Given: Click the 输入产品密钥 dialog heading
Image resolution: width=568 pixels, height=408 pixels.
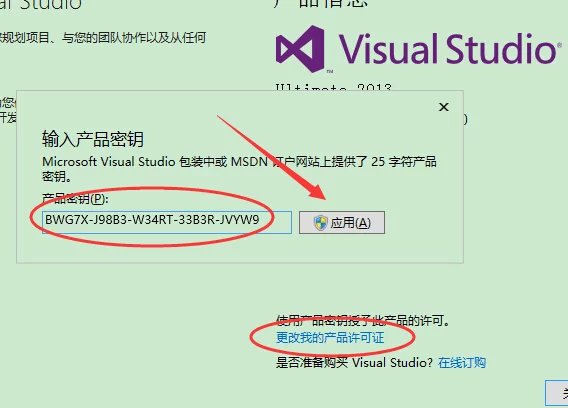Looking at the screenshot, I should (93, 139).
